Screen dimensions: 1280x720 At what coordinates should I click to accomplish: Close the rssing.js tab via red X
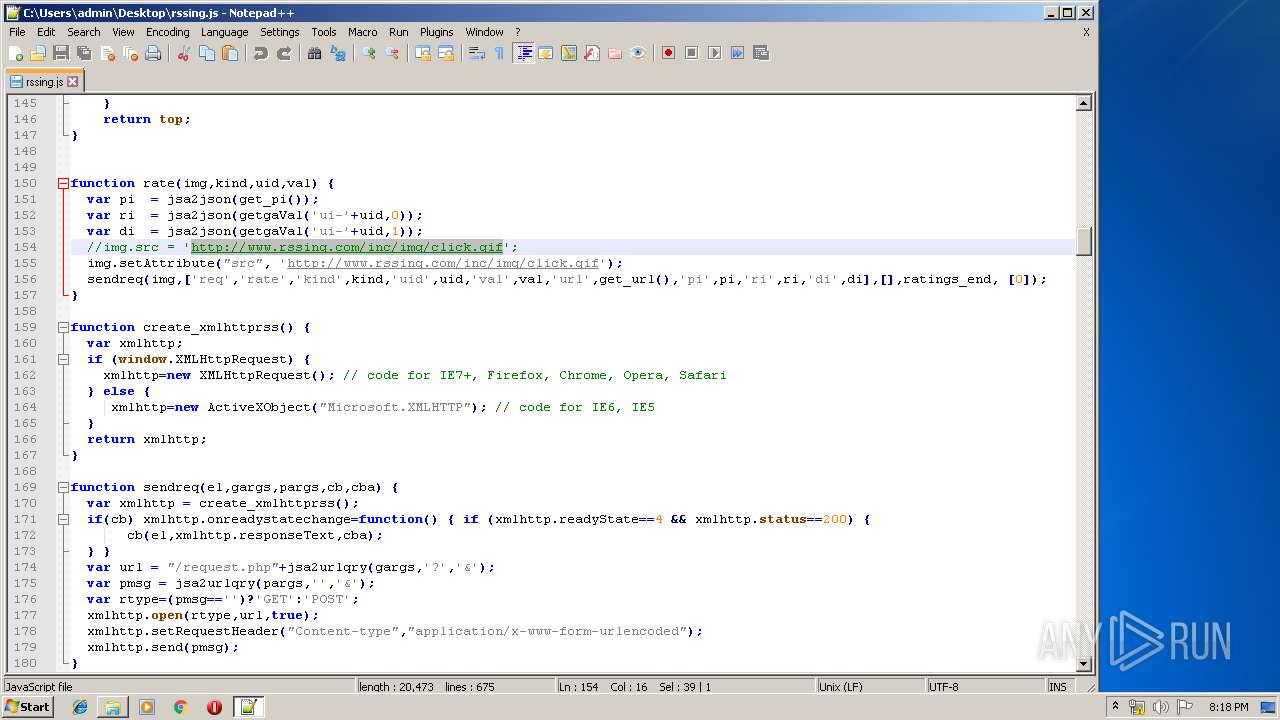pos(72,82)
